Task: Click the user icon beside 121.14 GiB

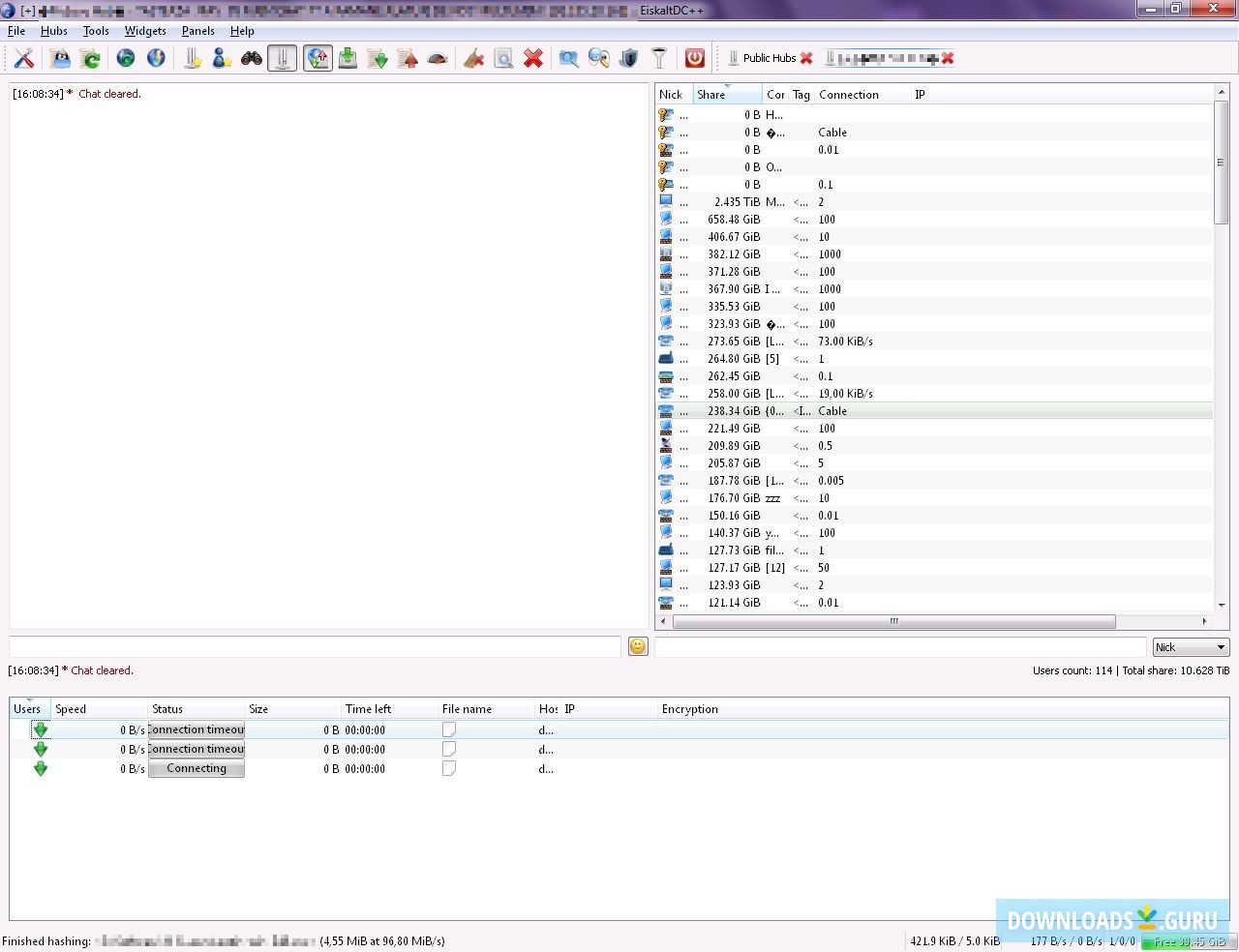Action: [x=666, y=603]
